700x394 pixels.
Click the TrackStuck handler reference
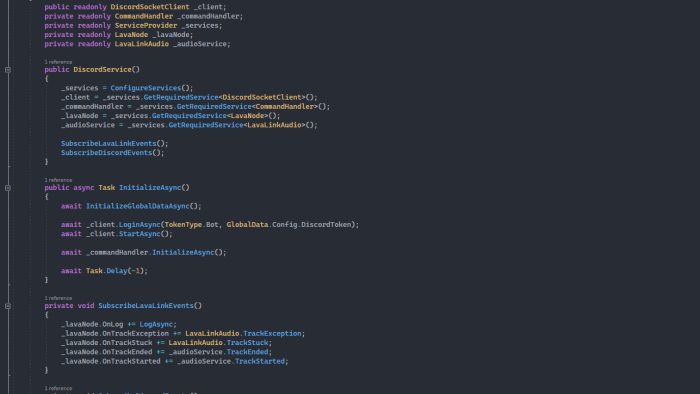pyautogui.click(x=247, y=343)
